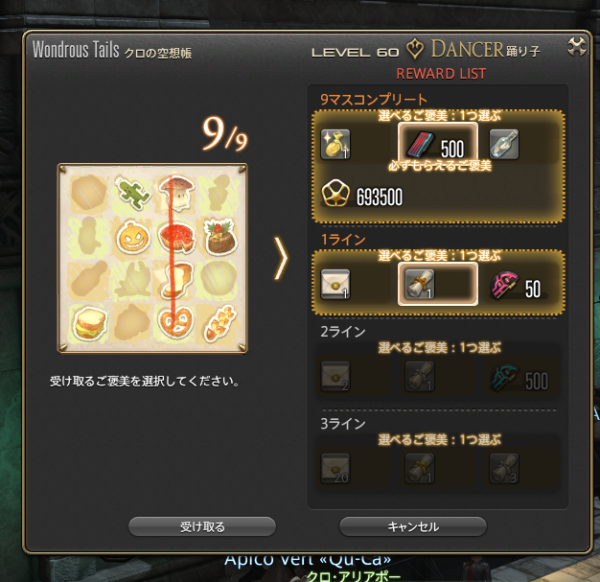Viewport: 600px width, 582px height.
Task: Click the 20 envelope reward in 3ライン
Action: [335, 468]
